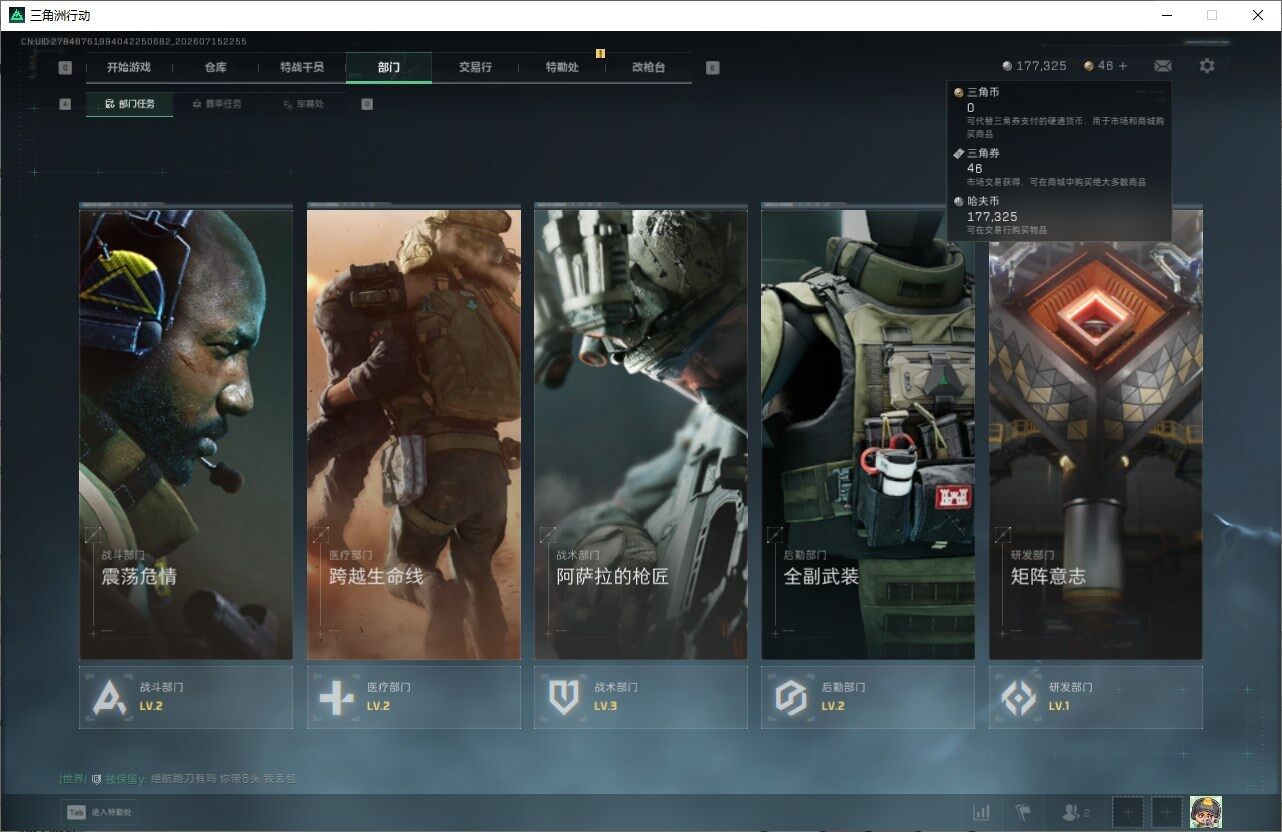Open the 特战干员 tab
This screenshot has height=832, width=1282.
pos(302,67)
